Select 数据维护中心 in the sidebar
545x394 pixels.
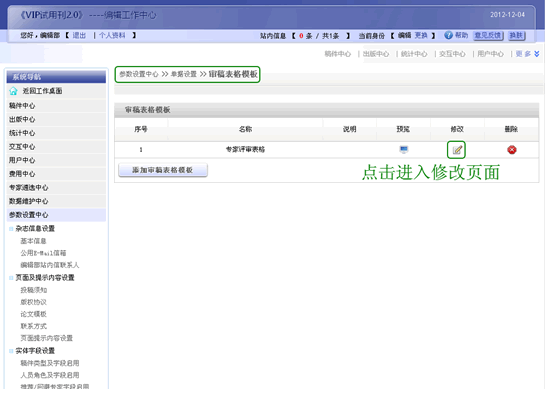click(56, 201)
